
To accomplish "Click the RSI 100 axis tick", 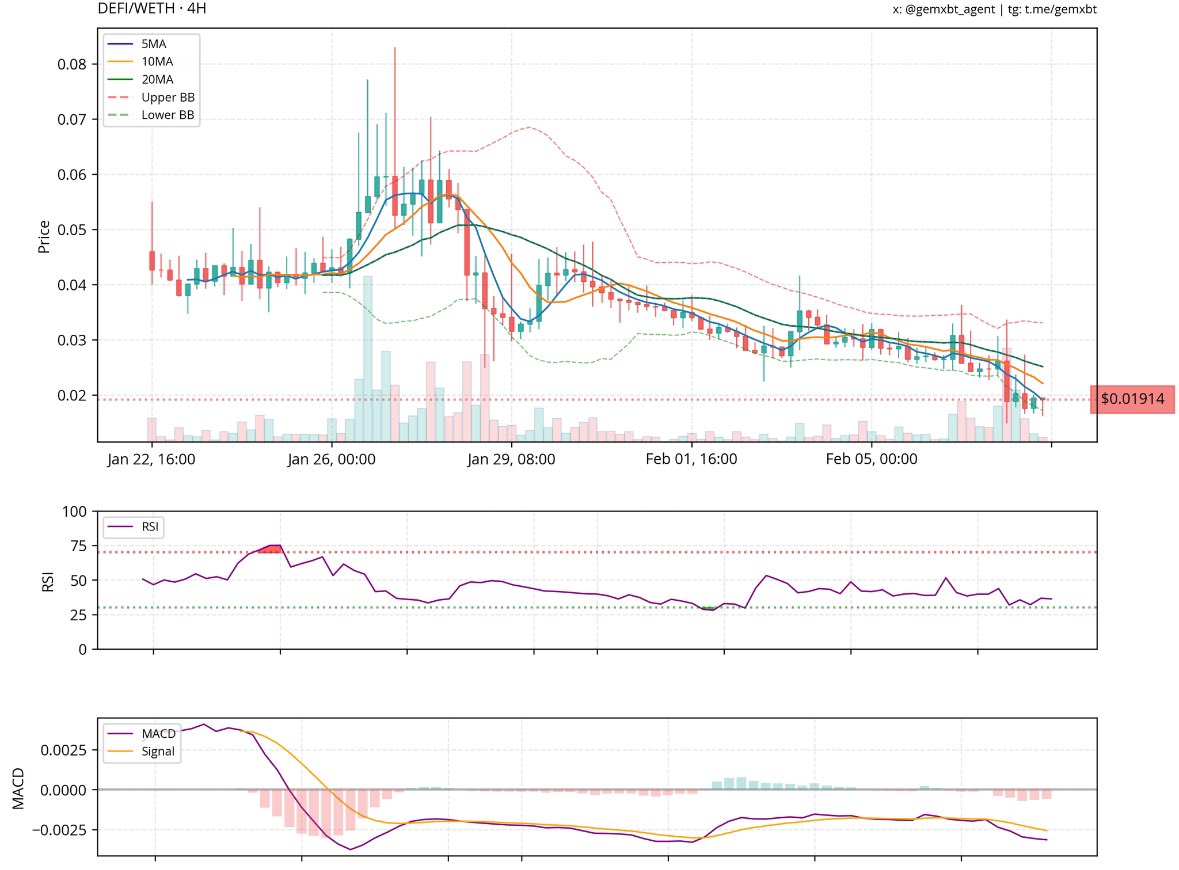I will 74,512.
